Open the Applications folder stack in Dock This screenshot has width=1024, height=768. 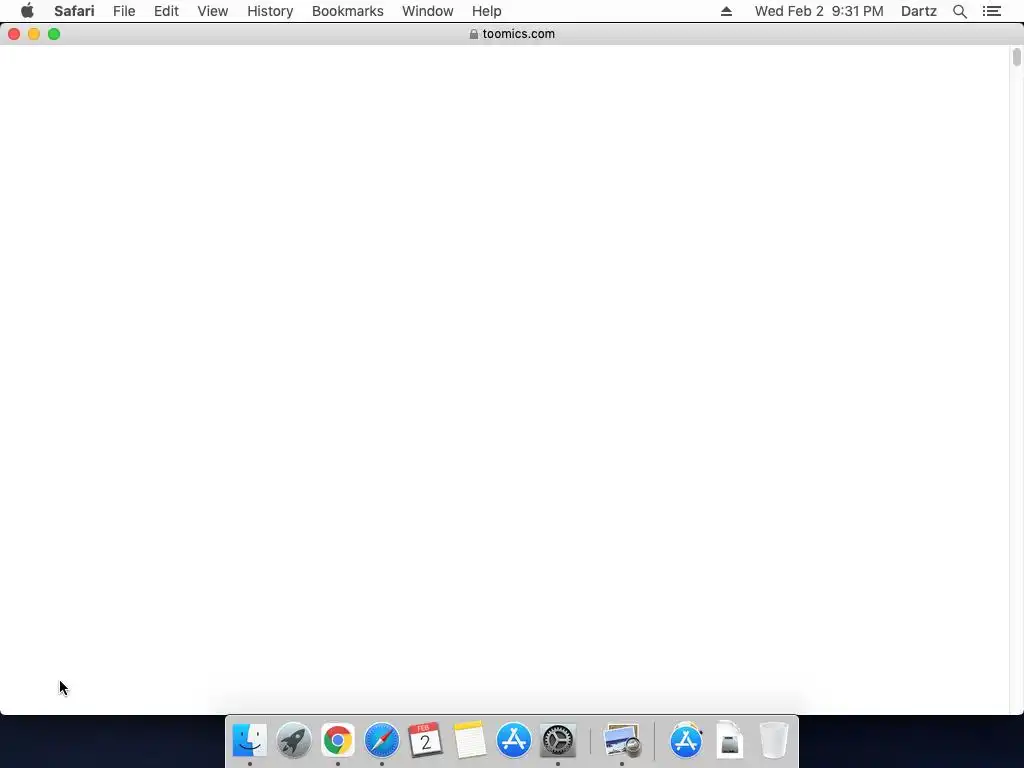click(686, 740)
